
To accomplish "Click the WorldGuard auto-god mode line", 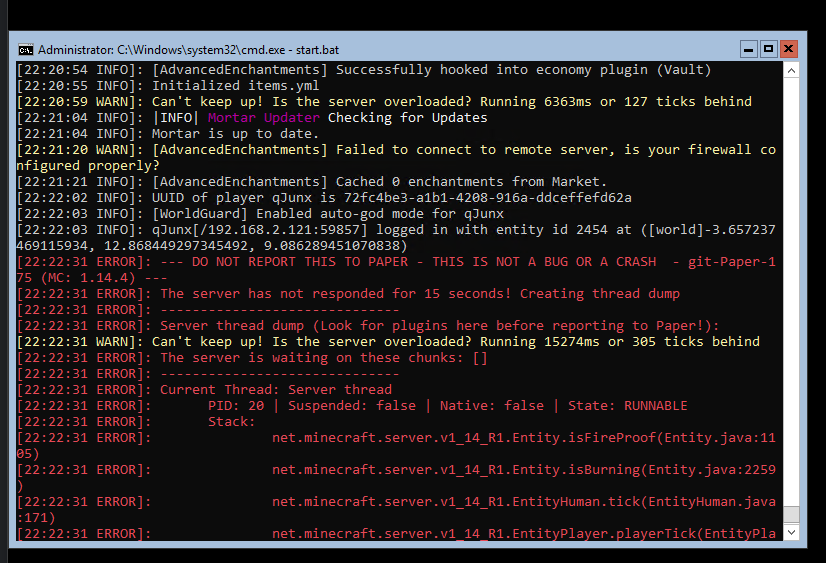I will click(260, 213).
